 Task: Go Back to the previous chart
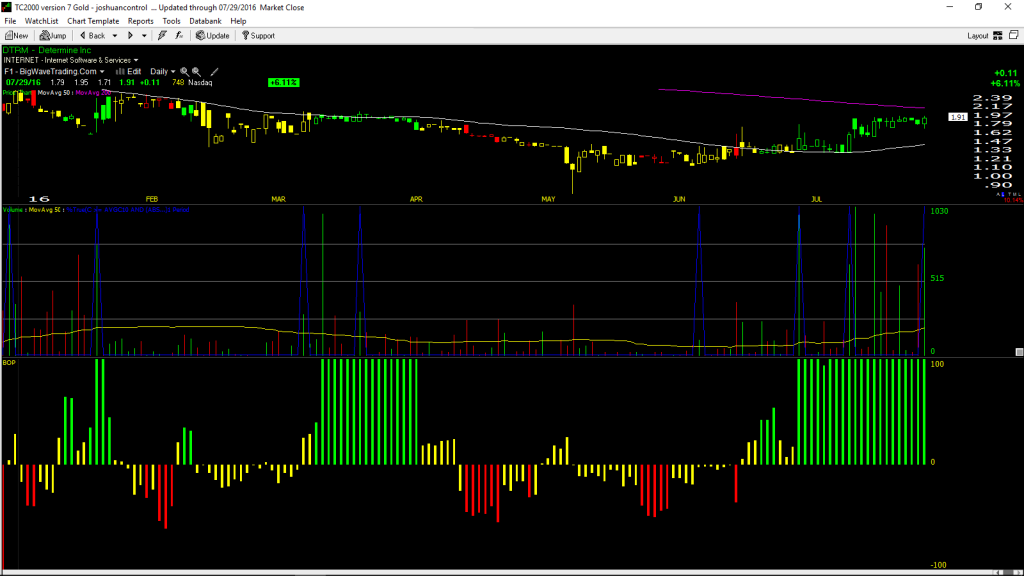(x=92, y=36)
